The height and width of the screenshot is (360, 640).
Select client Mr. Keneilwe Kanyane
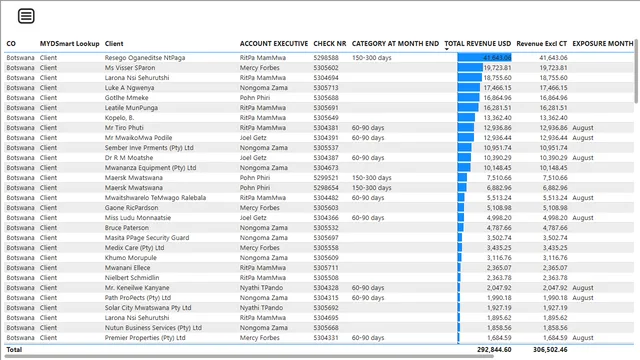click(x=137, y=288)
